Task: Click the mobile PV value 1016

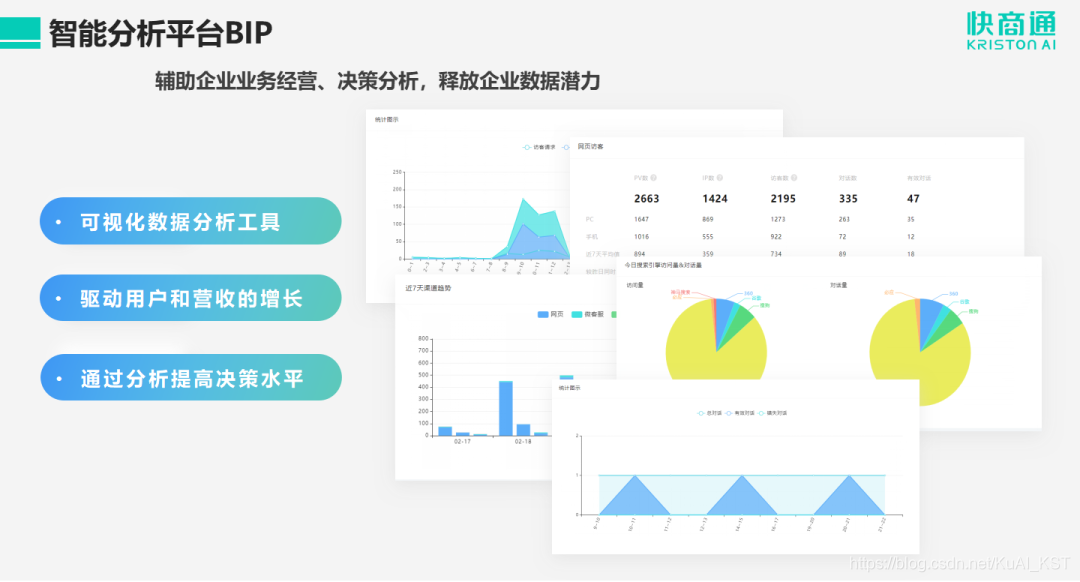Action: (641, 236)
